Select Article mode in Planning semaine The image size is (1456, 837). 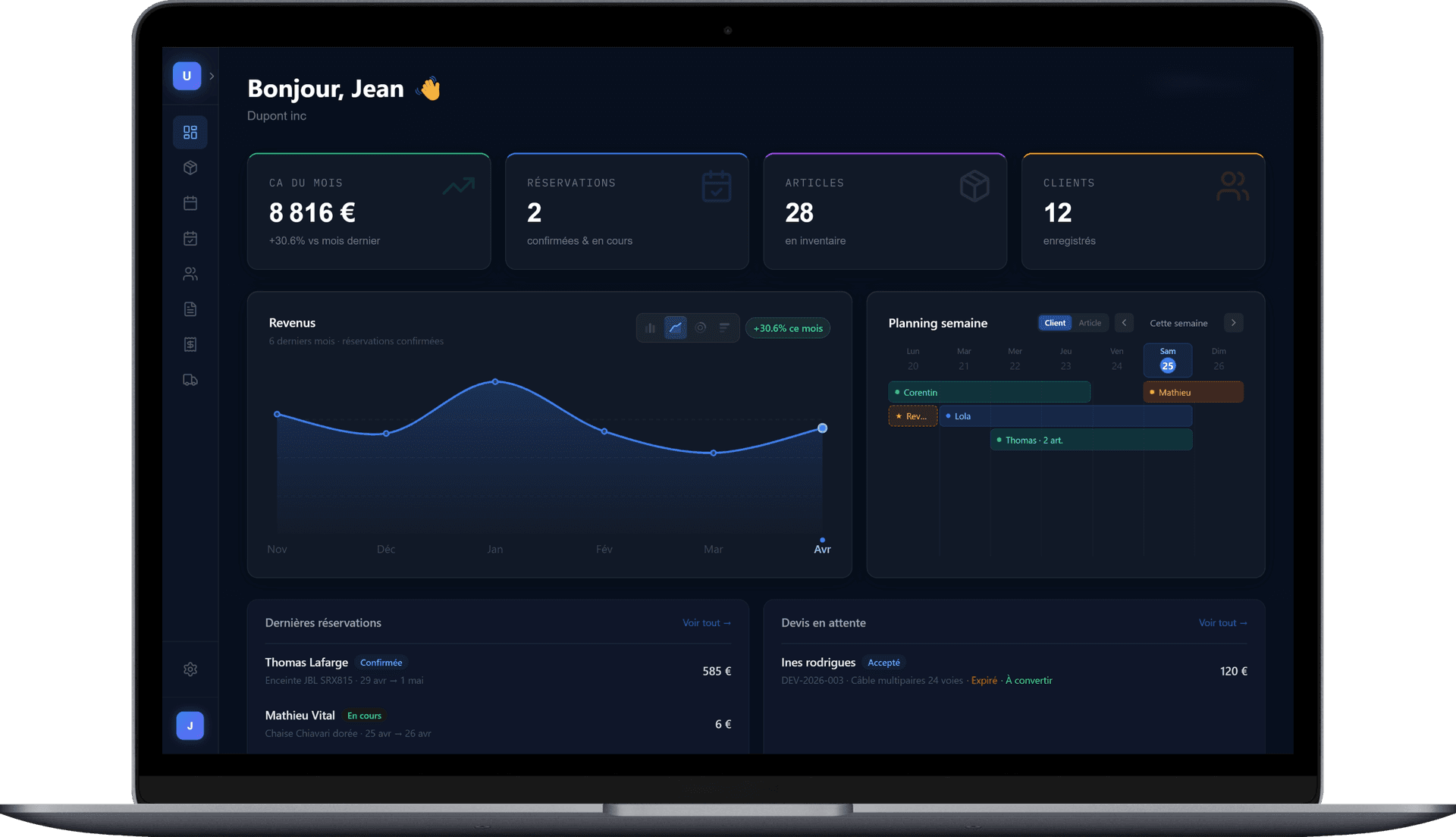(x=1090, y=323)
